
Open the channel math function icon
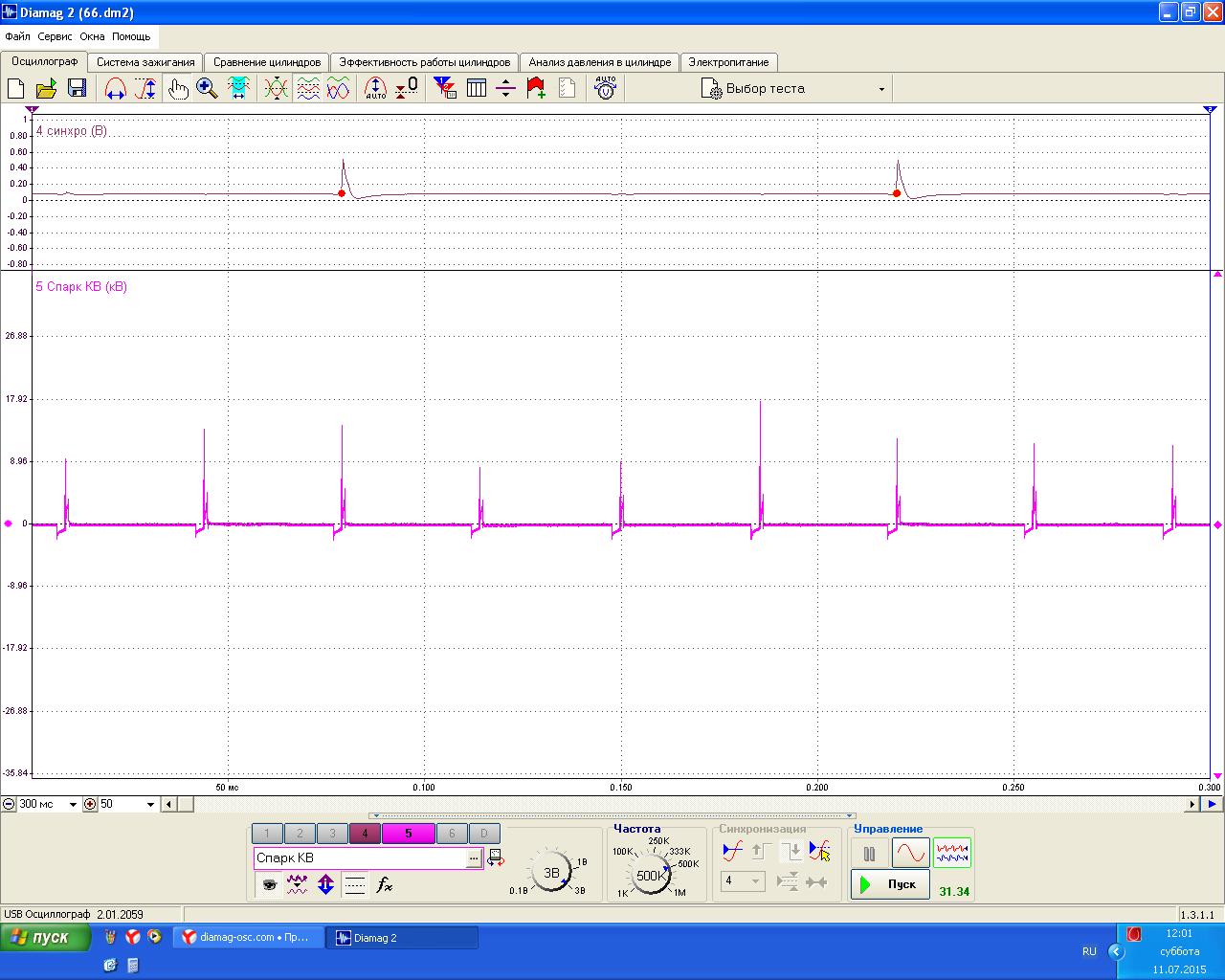tap(384, 885)
